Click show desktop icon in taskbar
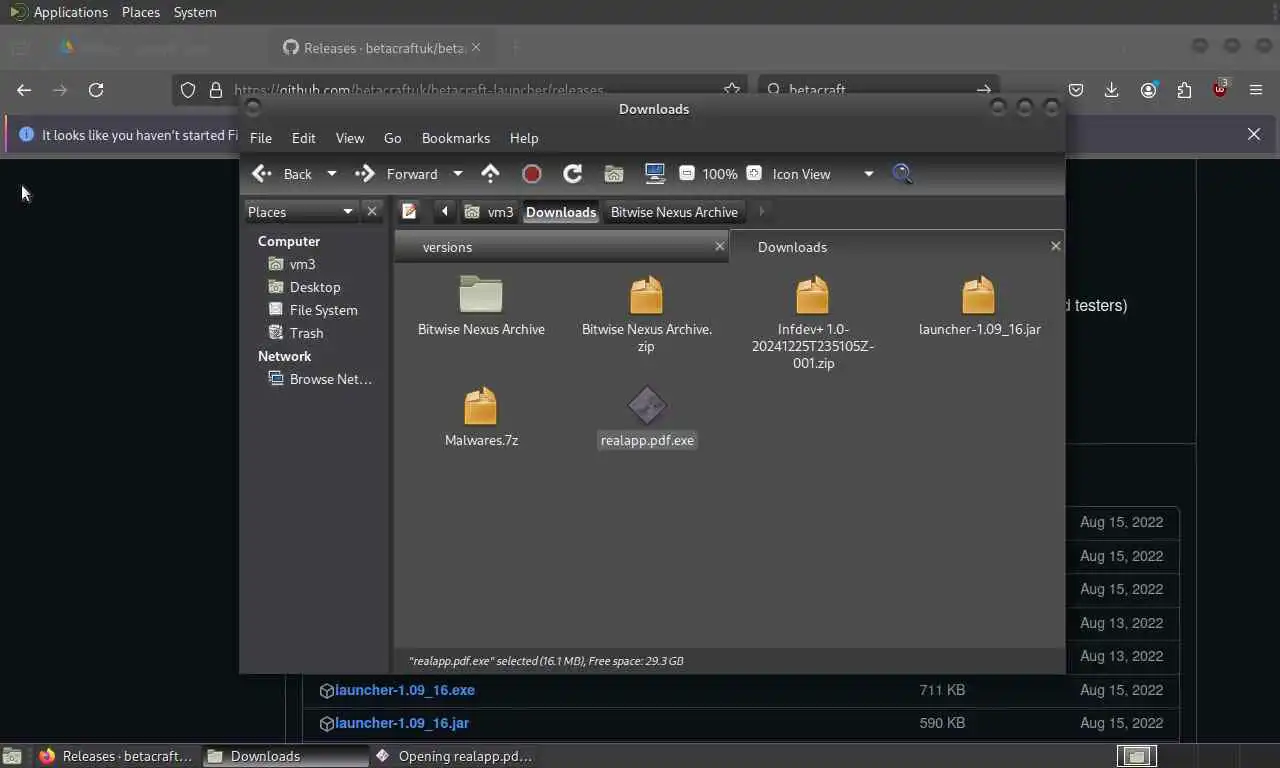Viewport: 1280px width, 768px height. 12,757
